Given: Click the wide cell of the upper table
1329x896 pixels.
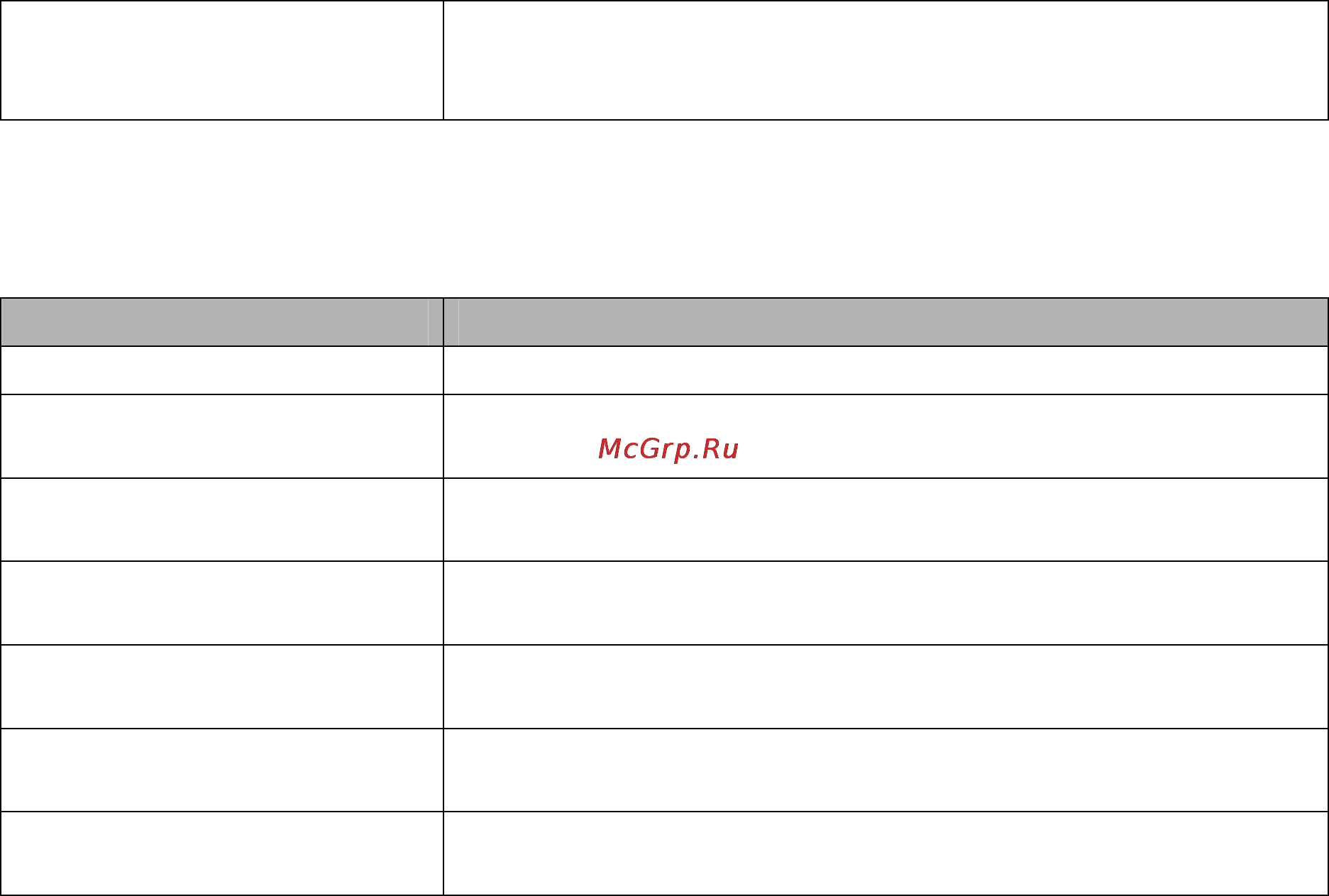Looking at the screenshot, I should tap(886, 60).
